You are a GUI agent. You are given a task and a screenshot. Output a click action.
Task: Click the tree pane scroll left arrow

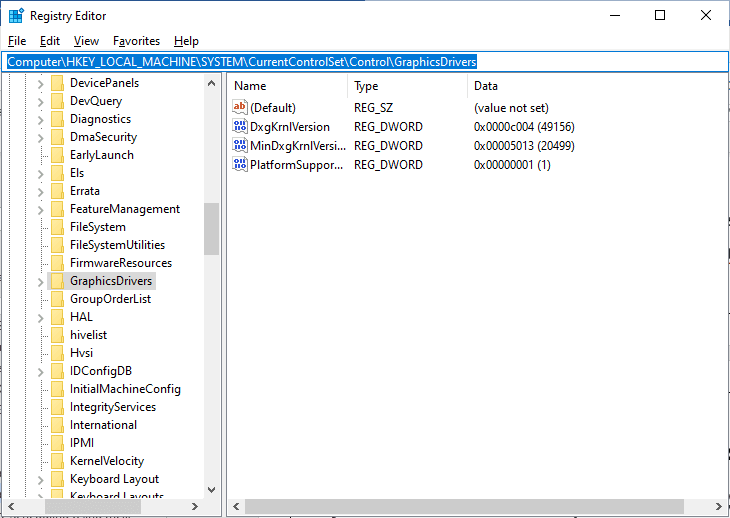tap(11, 506)
